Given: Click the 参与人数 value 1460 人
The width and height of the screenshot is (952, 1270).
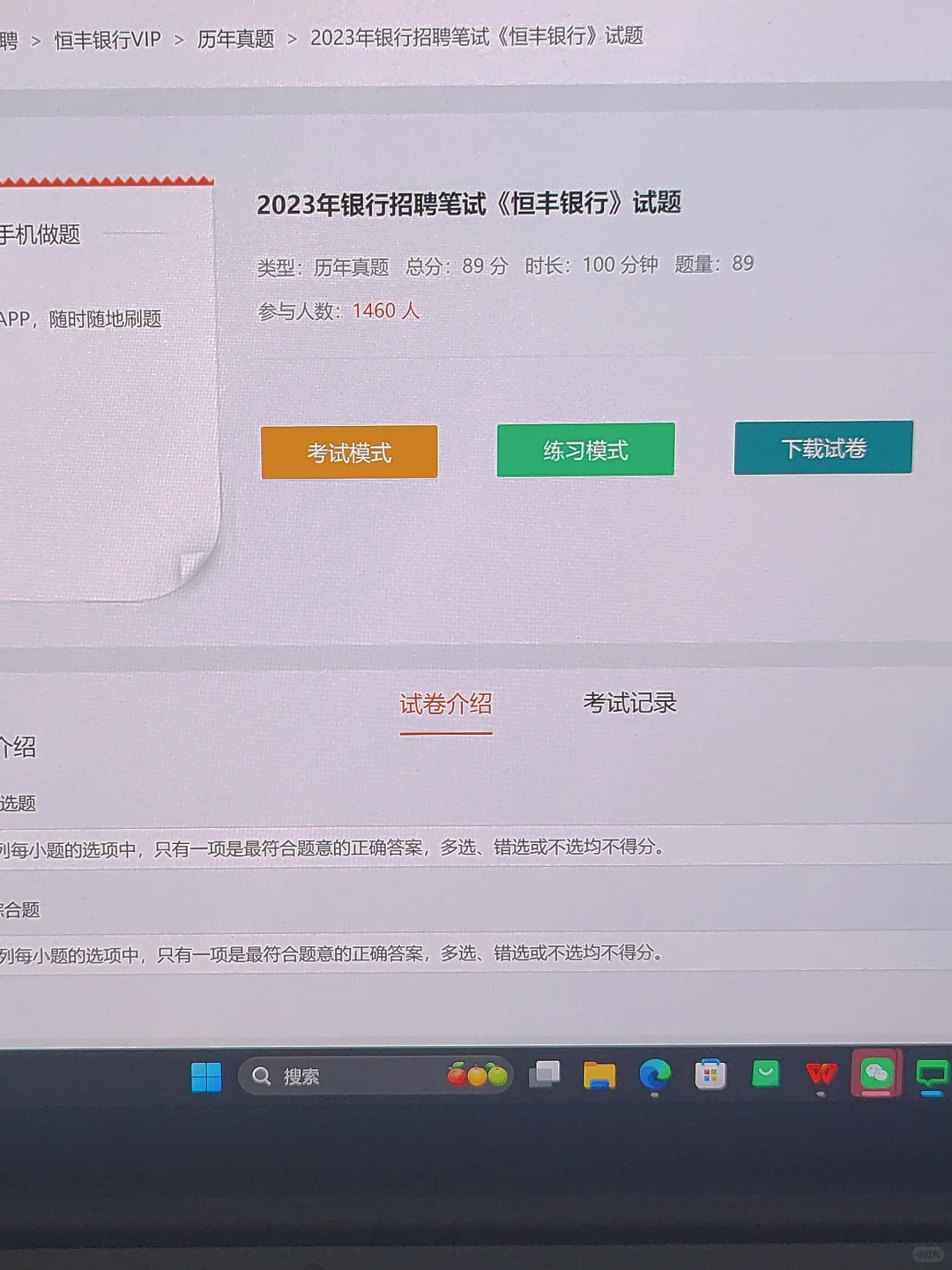Looking at the screenshot, I should pyautogui.click(x=386, y=310).
